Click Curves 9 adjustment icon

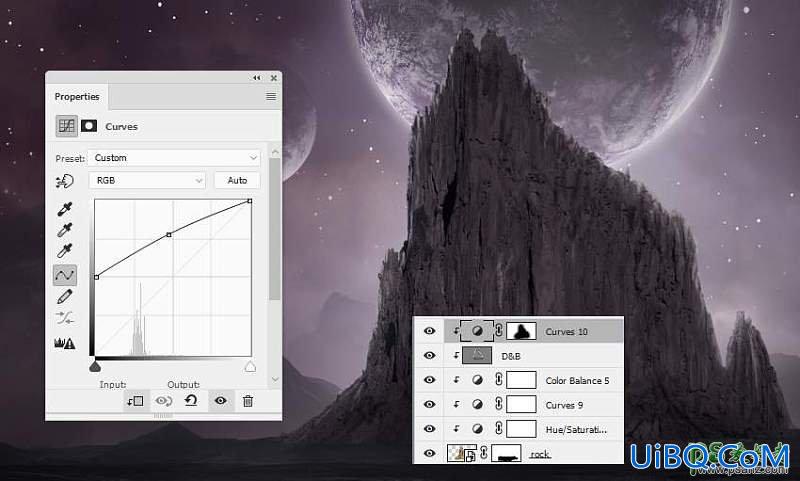click(478, 404)
